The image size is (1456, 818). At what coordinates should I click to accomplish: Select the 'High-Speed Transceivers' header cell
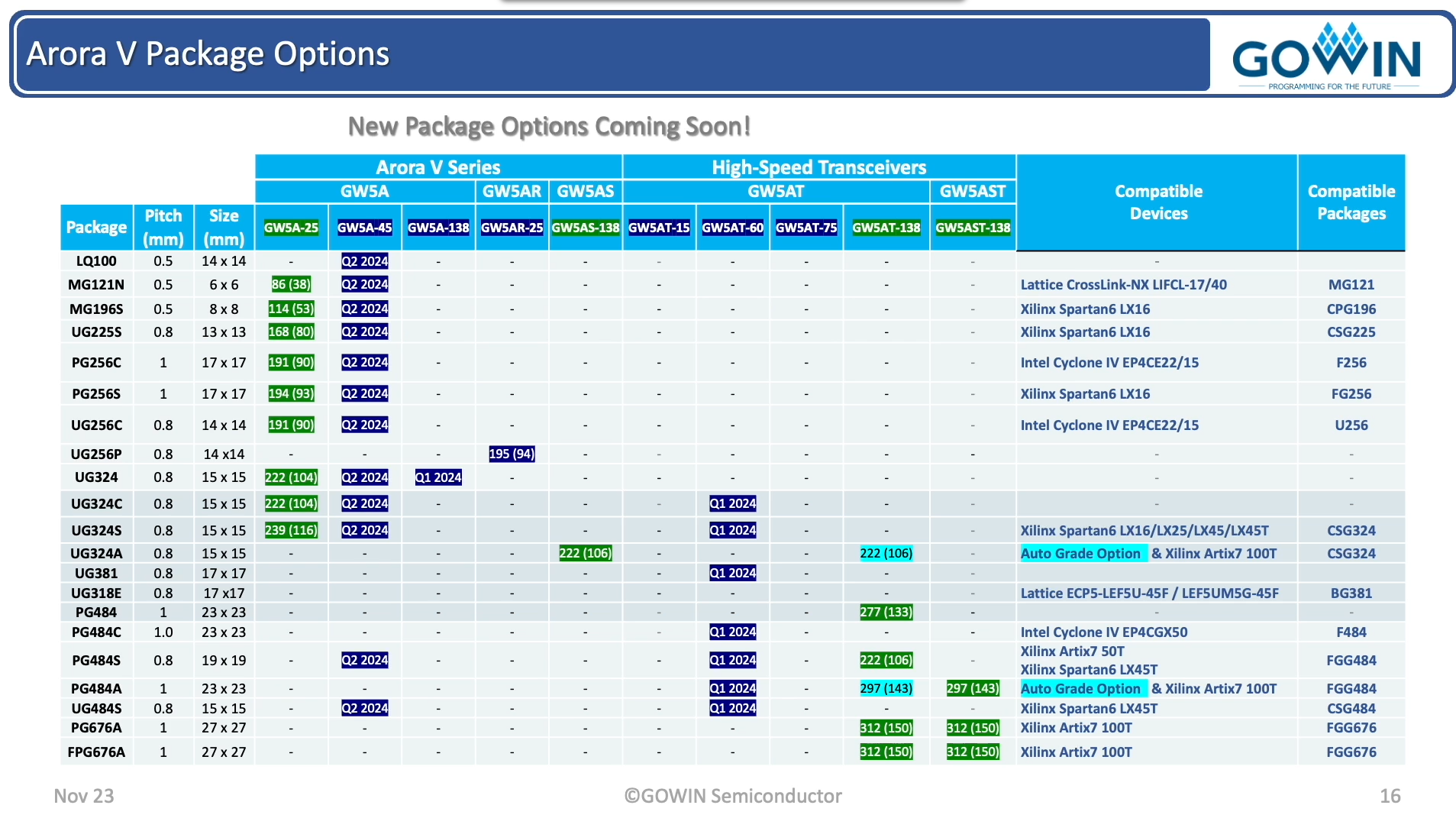coord(818,167)
